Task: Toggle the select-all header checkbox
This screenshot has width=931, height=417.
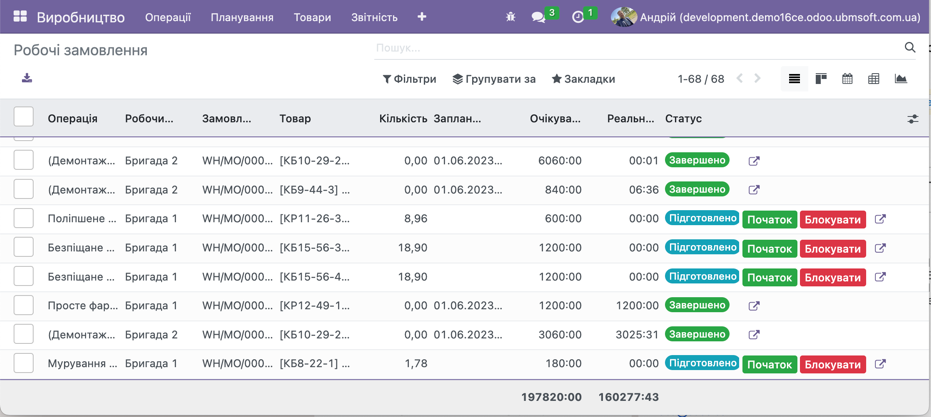Action: 24,118
